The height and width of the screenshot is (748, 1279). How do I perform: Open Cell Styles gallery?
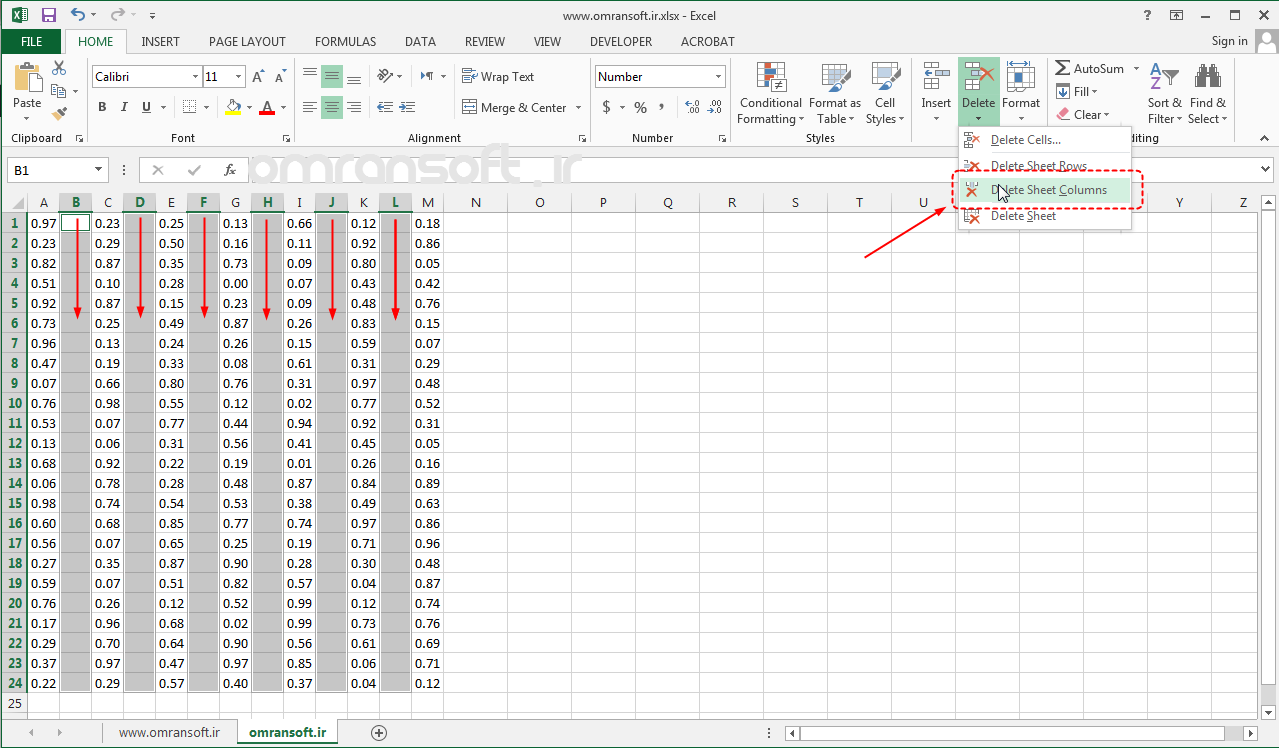tap(885, 93)
